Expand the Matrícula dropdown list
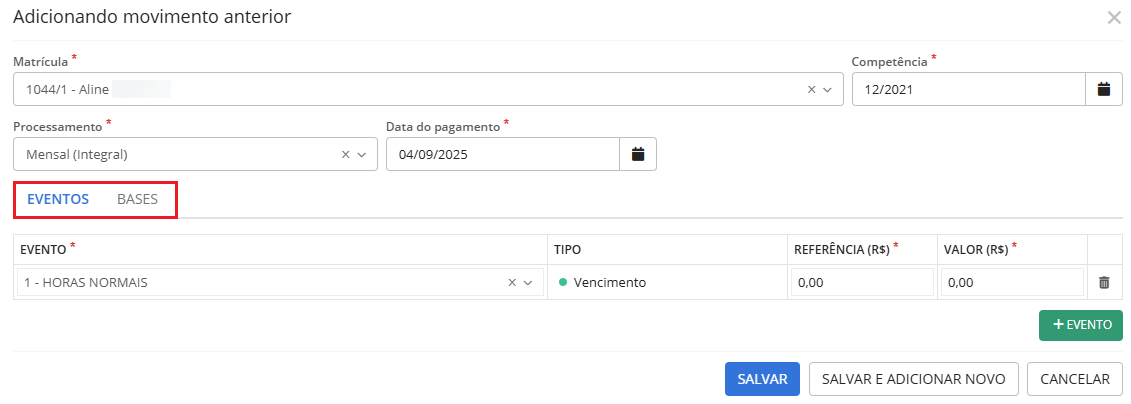Image resolution: width=1131 pixels, height=404 pixels. (828, 89)
